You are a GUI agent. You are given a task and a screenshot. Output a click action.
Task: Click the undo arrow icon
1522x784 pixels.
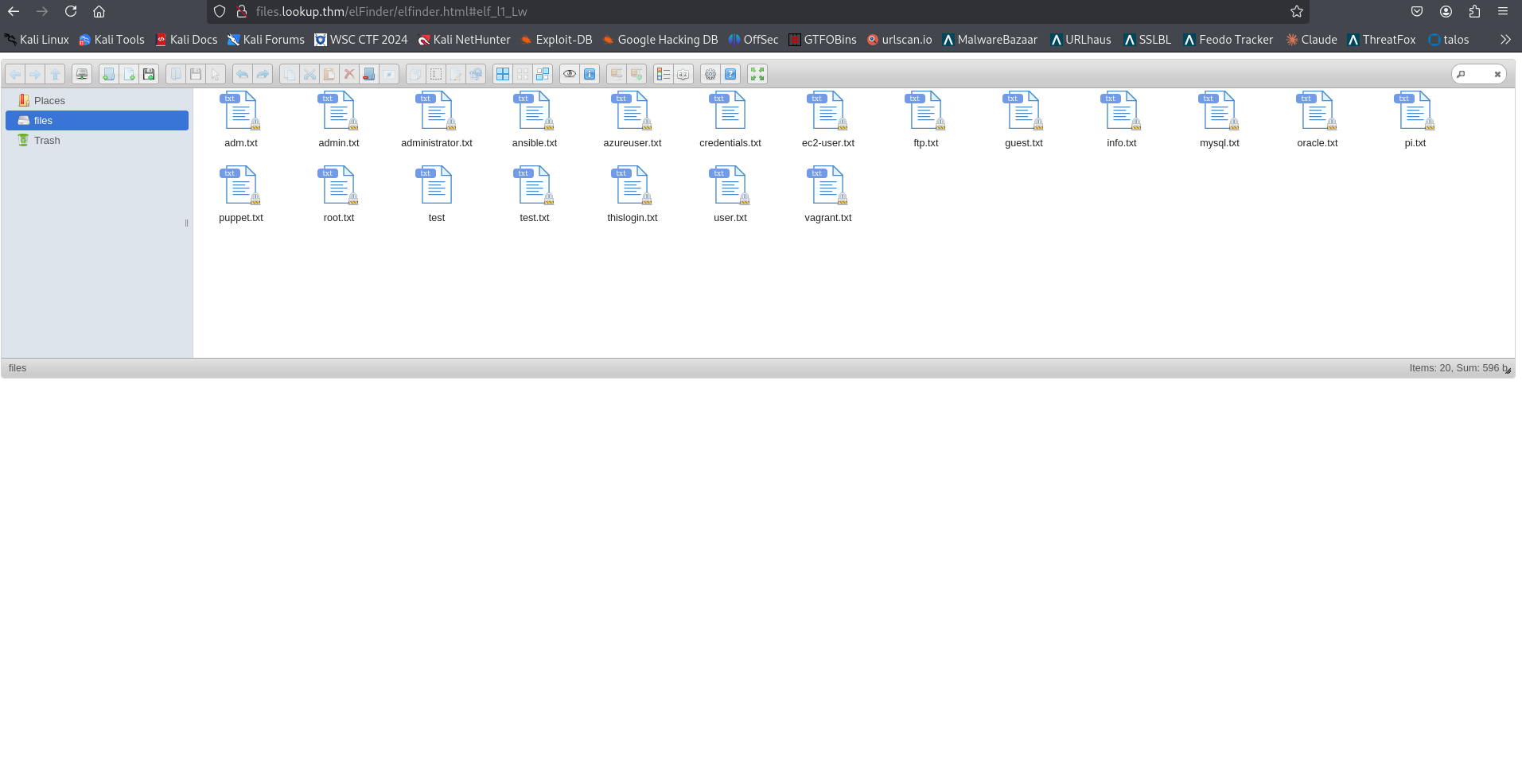coord(242,74)
